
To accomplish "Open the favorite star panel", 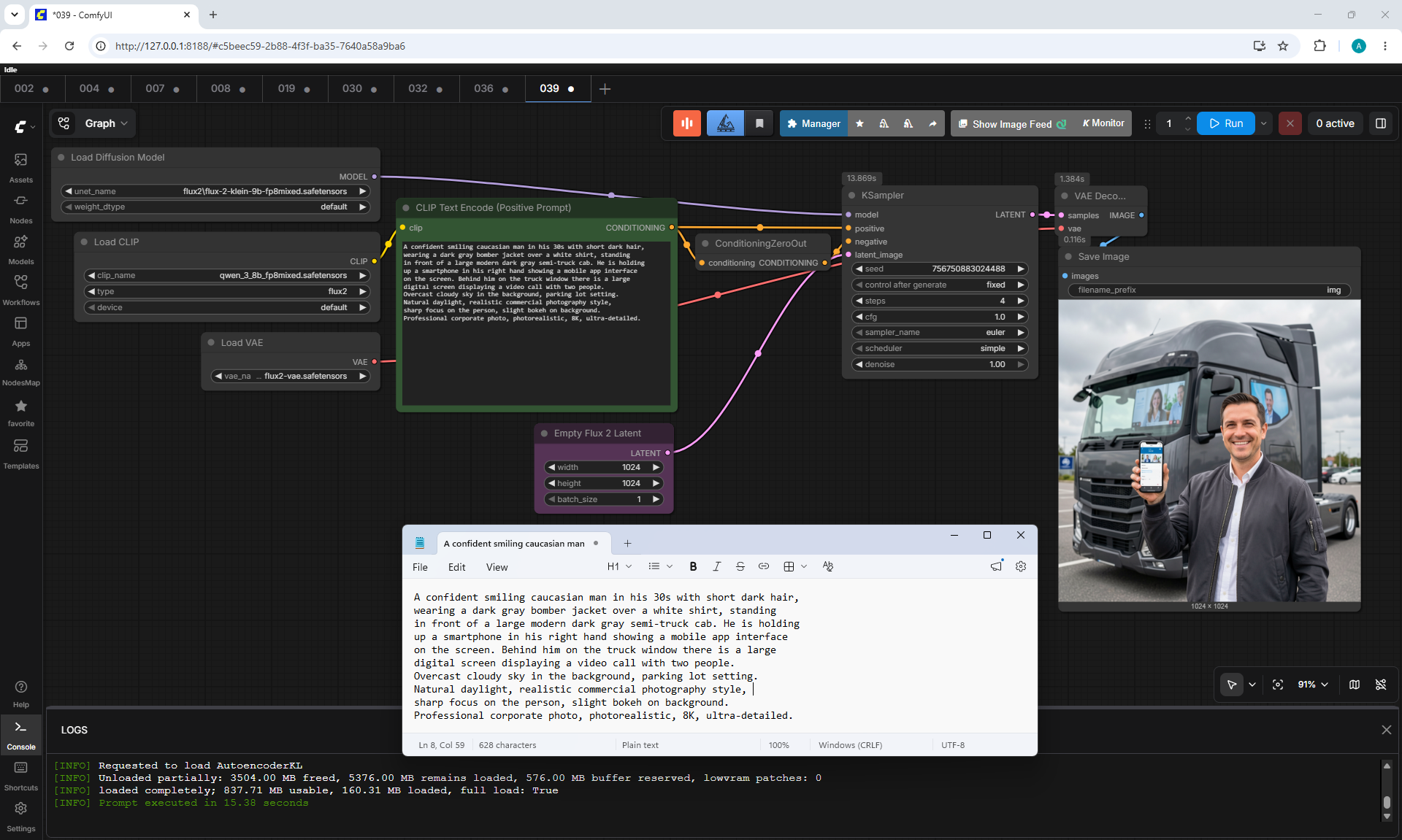I will (x=21, y=412).
